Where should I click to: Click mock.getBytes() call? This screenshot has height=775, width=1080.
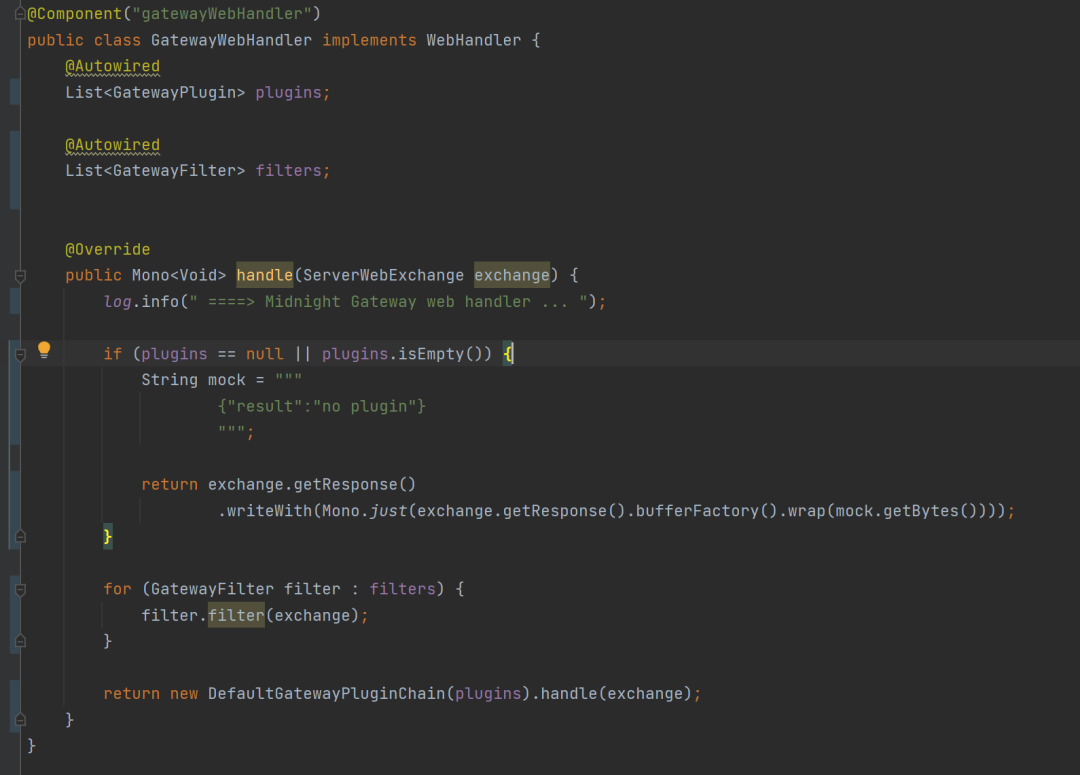click(905, 511)
